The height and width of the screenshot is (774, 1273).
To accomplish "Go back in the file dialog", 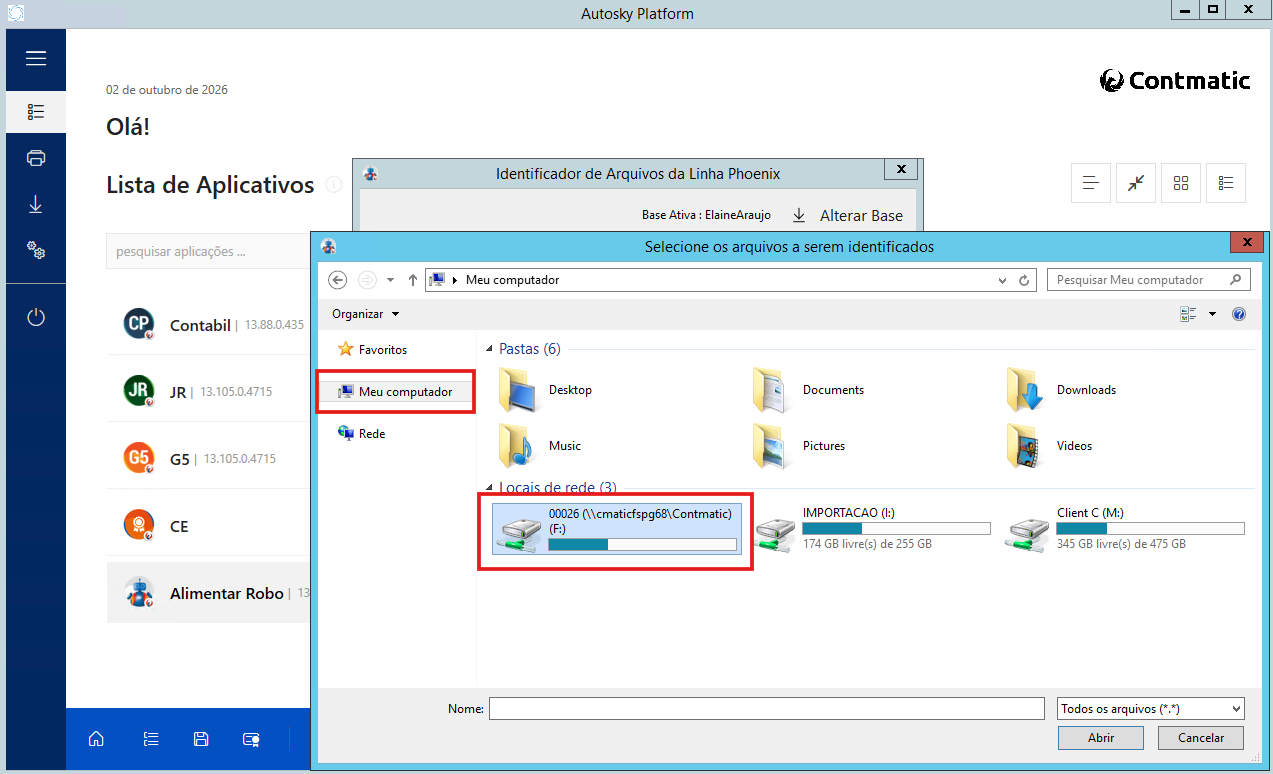I will (338, 280).
